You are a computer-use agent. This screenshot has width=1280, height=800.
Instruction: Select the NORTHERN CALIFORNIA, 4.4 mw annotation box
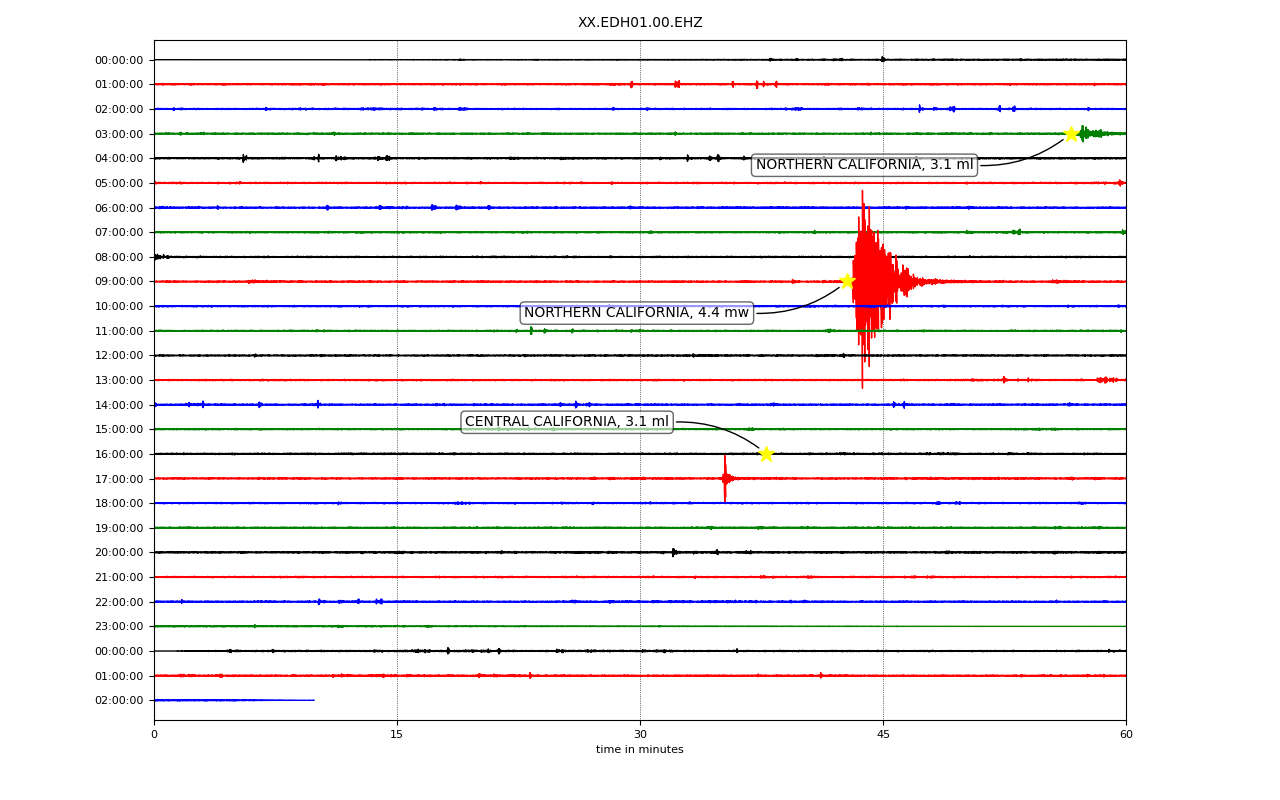[x=636, y=313]
